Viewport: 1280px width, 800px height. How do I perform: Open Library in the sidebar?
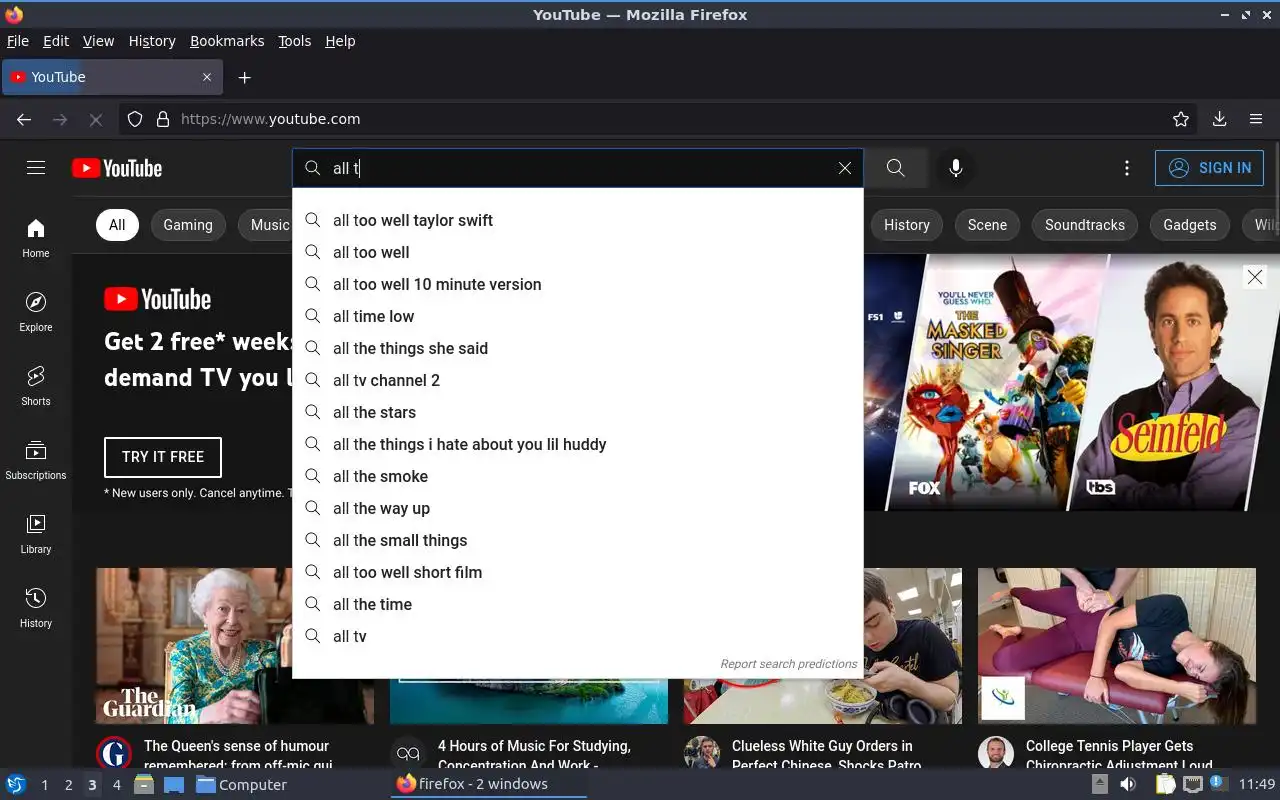click(x=36, y=535)
